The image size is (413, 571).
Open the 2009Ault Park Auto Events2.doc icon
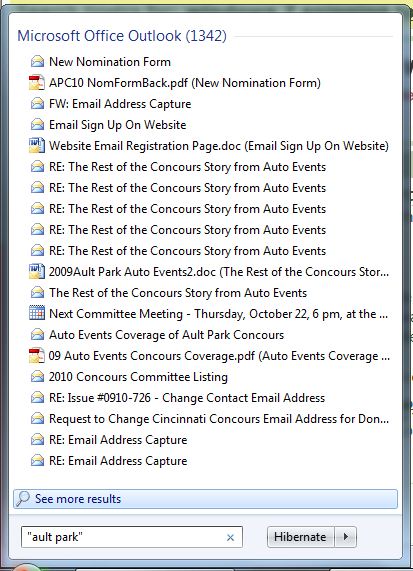(x=37, y=272)
